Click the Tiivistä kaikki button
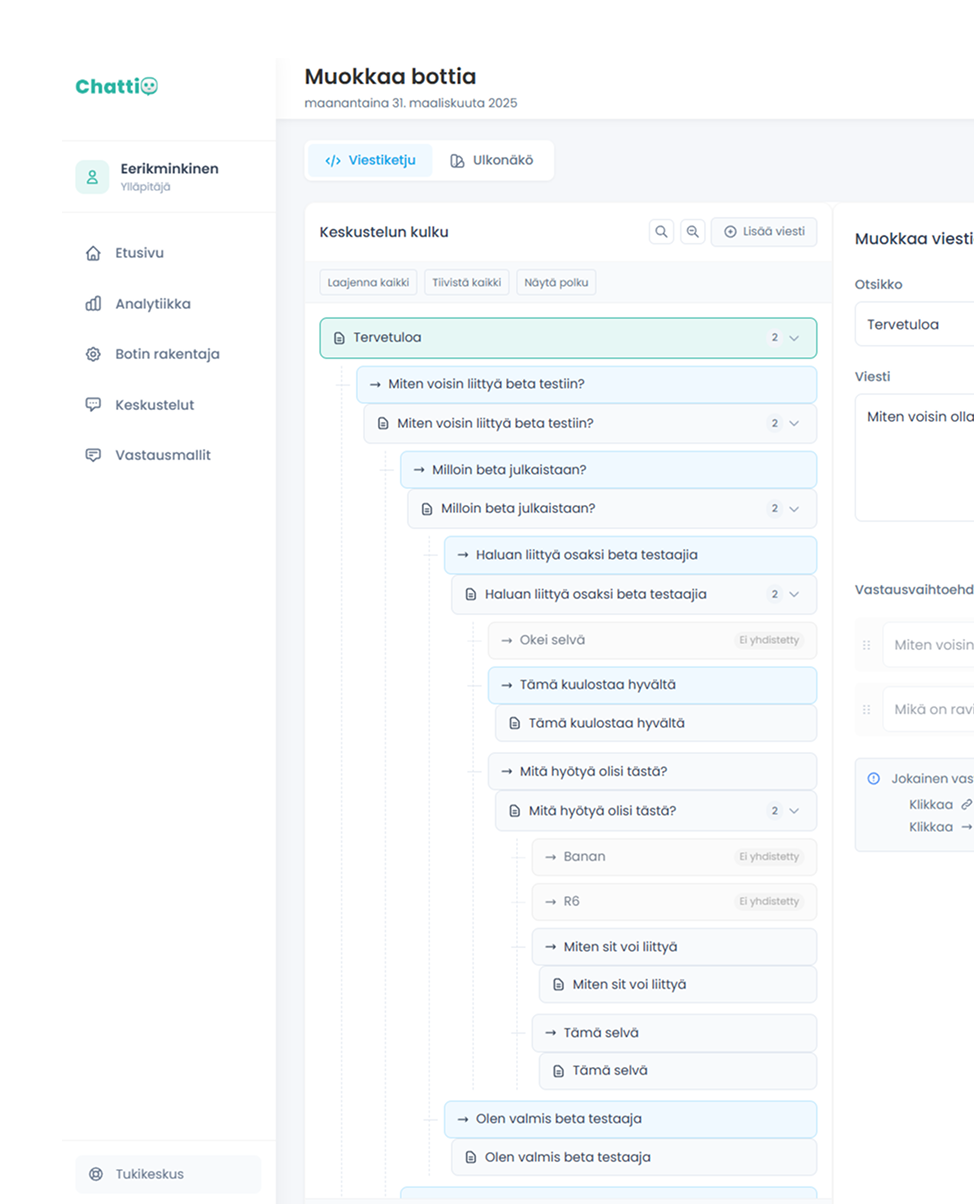974x1204 pixels. pos(467,282)
